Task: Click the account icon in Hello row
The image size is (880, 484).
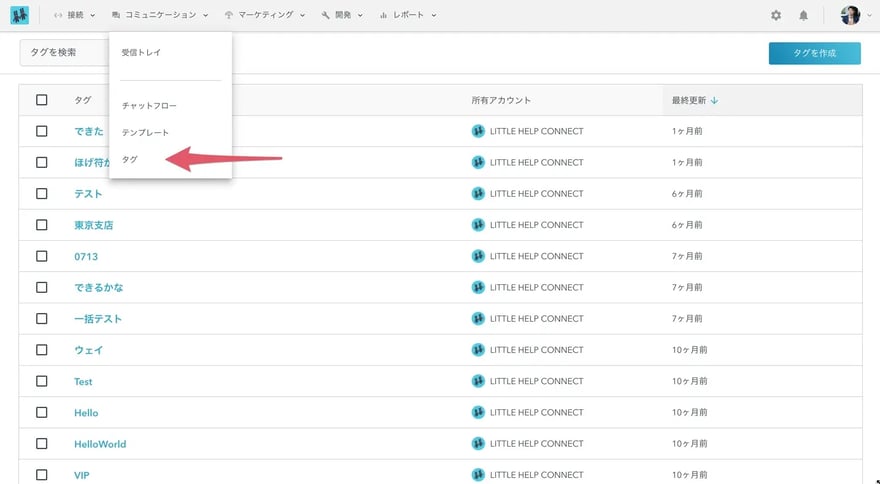Action: pos(478,412)
